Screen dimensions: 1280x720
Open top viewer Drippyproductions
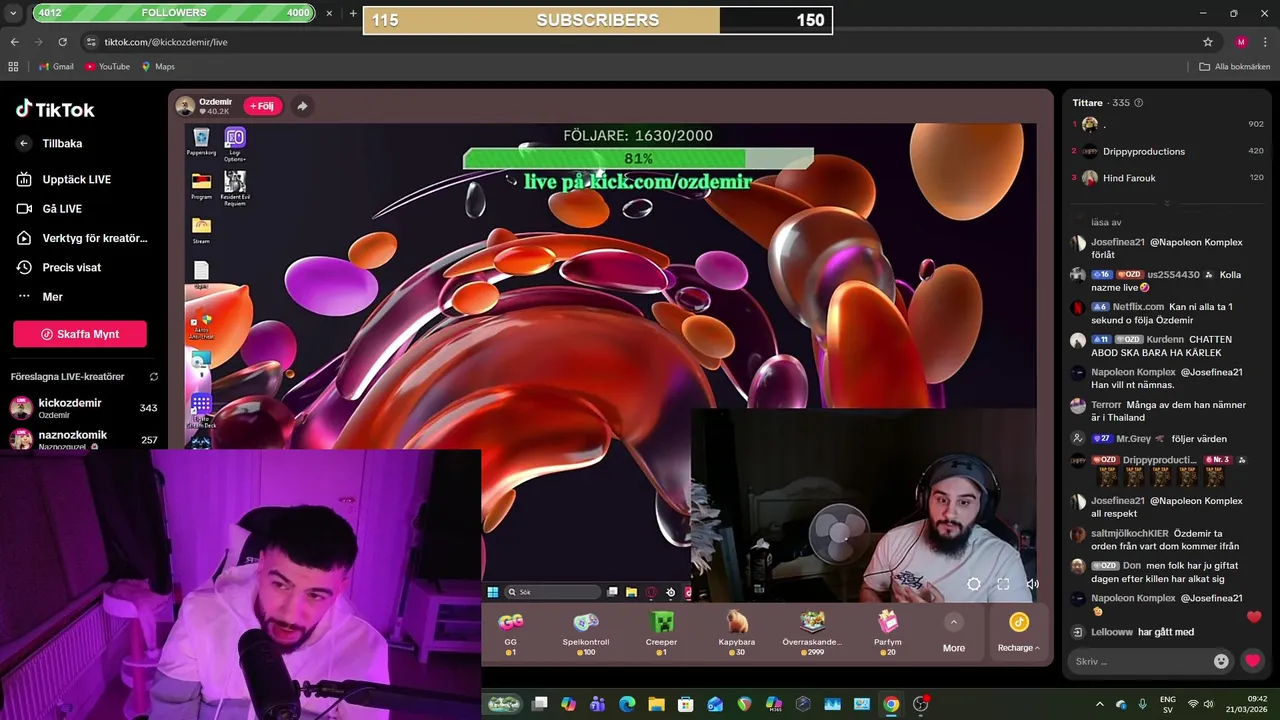point(1143,151)
